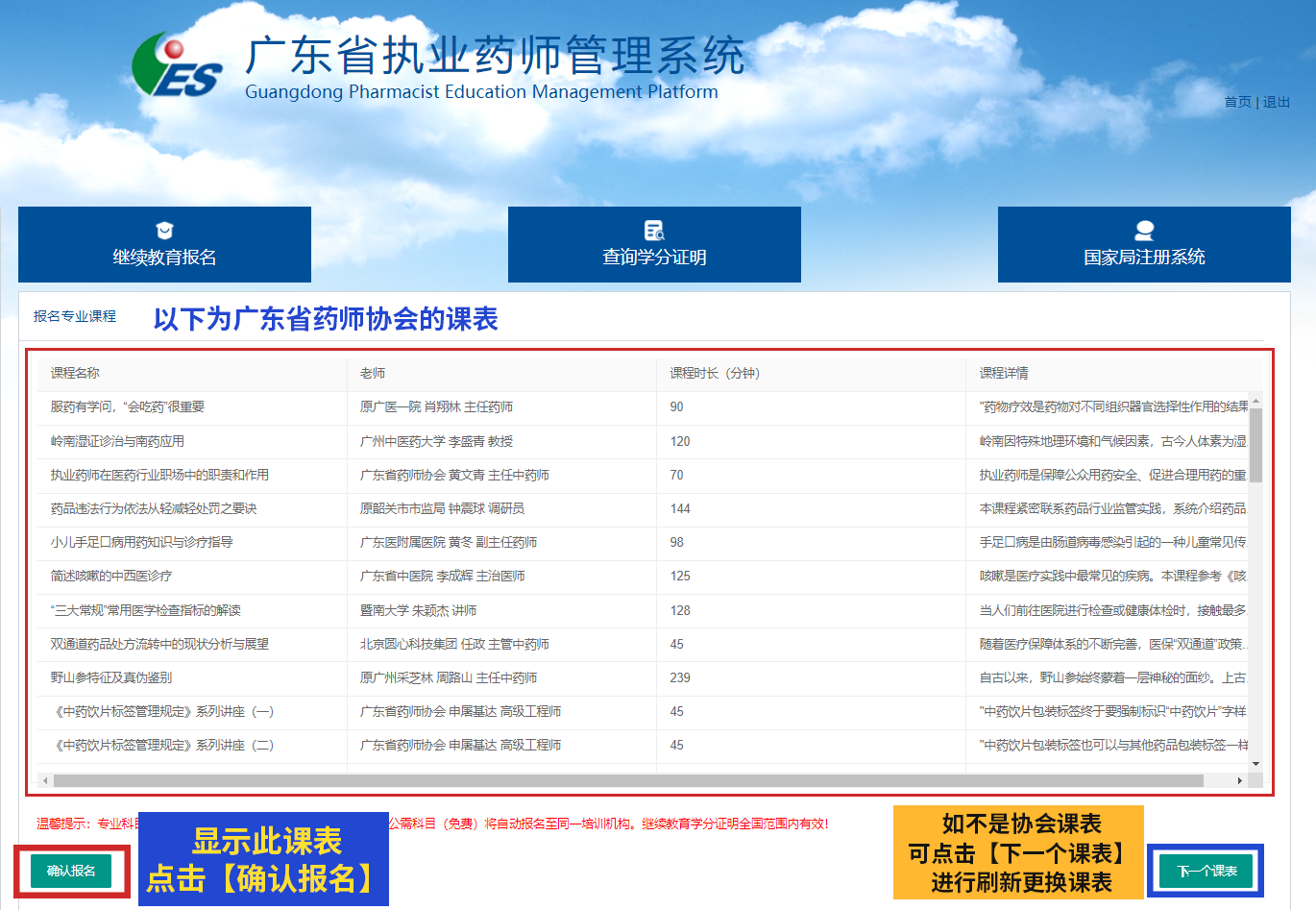Click the graduation cap icon on 继续教育报名

coord(164,231)
